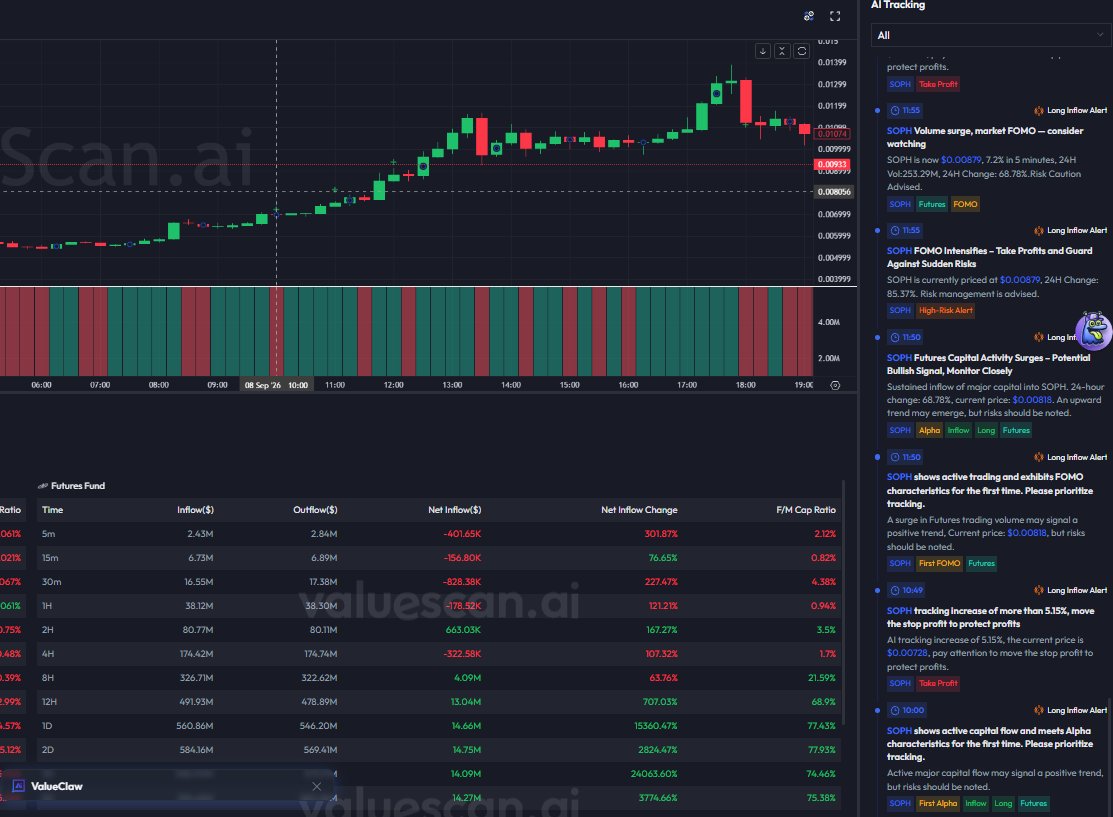
Task: Click clock icon on 10:00 alert
Action: coord(894,711)
